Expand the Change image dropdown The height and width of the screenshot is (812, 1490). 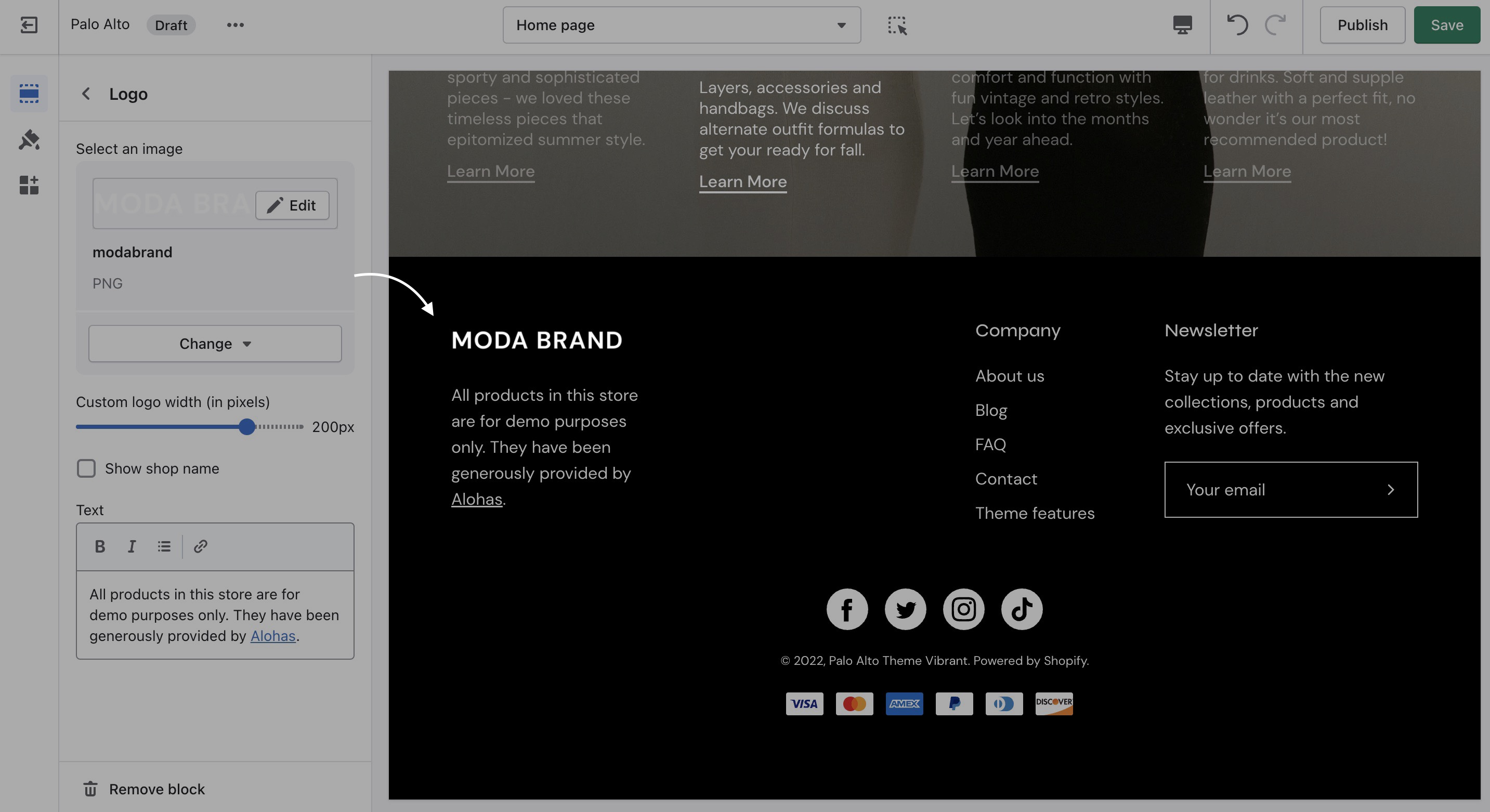(215, 344)
